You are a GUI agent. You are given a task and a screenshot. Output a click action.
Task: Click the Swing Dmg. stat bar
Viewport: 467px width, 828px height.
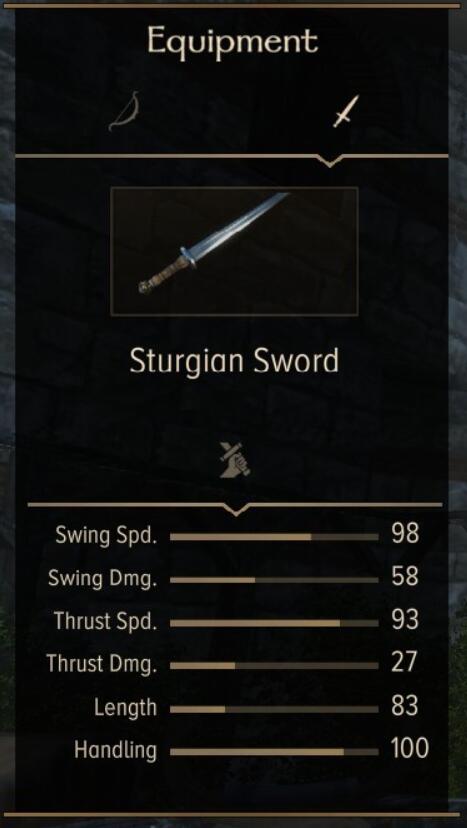(274, 580)
